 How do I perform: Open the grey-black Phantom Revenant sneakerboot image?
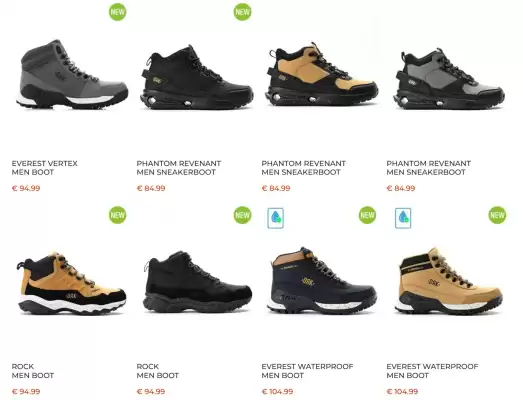coord(449,79)
